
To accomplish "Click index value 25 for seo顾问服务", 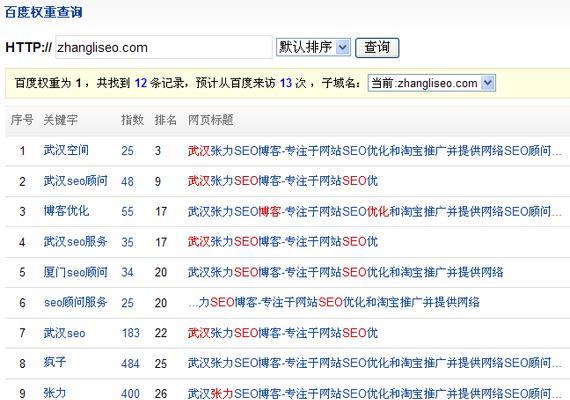I will point(128,303).
